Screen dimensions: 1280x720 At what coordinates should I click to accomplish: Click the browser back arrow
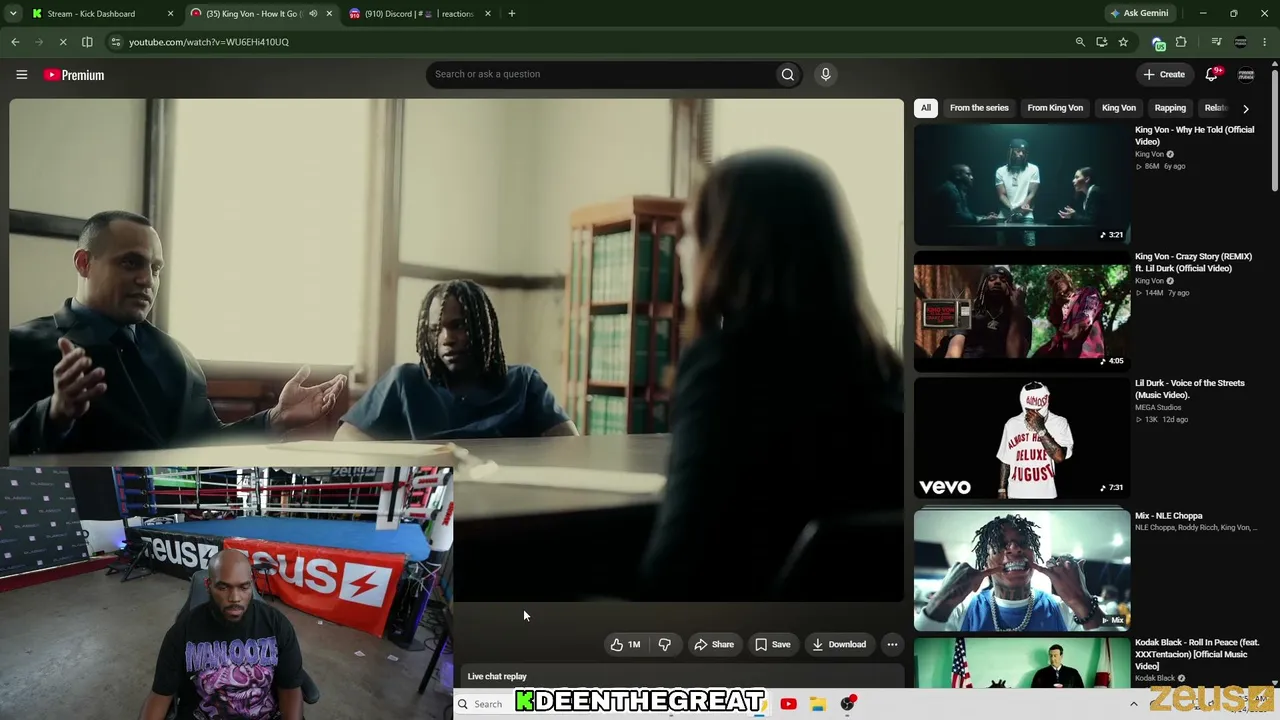click(15, 42)
